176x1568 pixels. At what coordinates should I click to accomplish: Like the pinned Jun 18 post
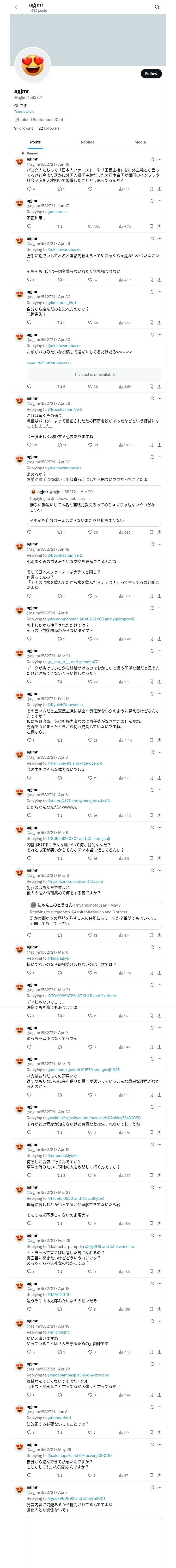pos(92,189)
